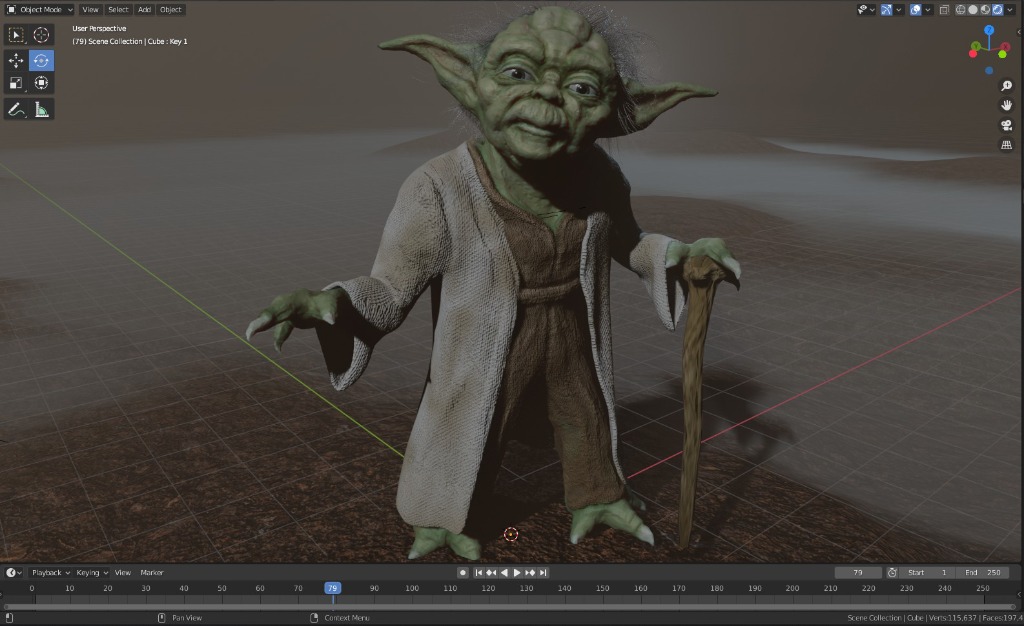Open the Object Mode dropdown
The width and height of the screenshot is (1024, 626).
[40, 10]
